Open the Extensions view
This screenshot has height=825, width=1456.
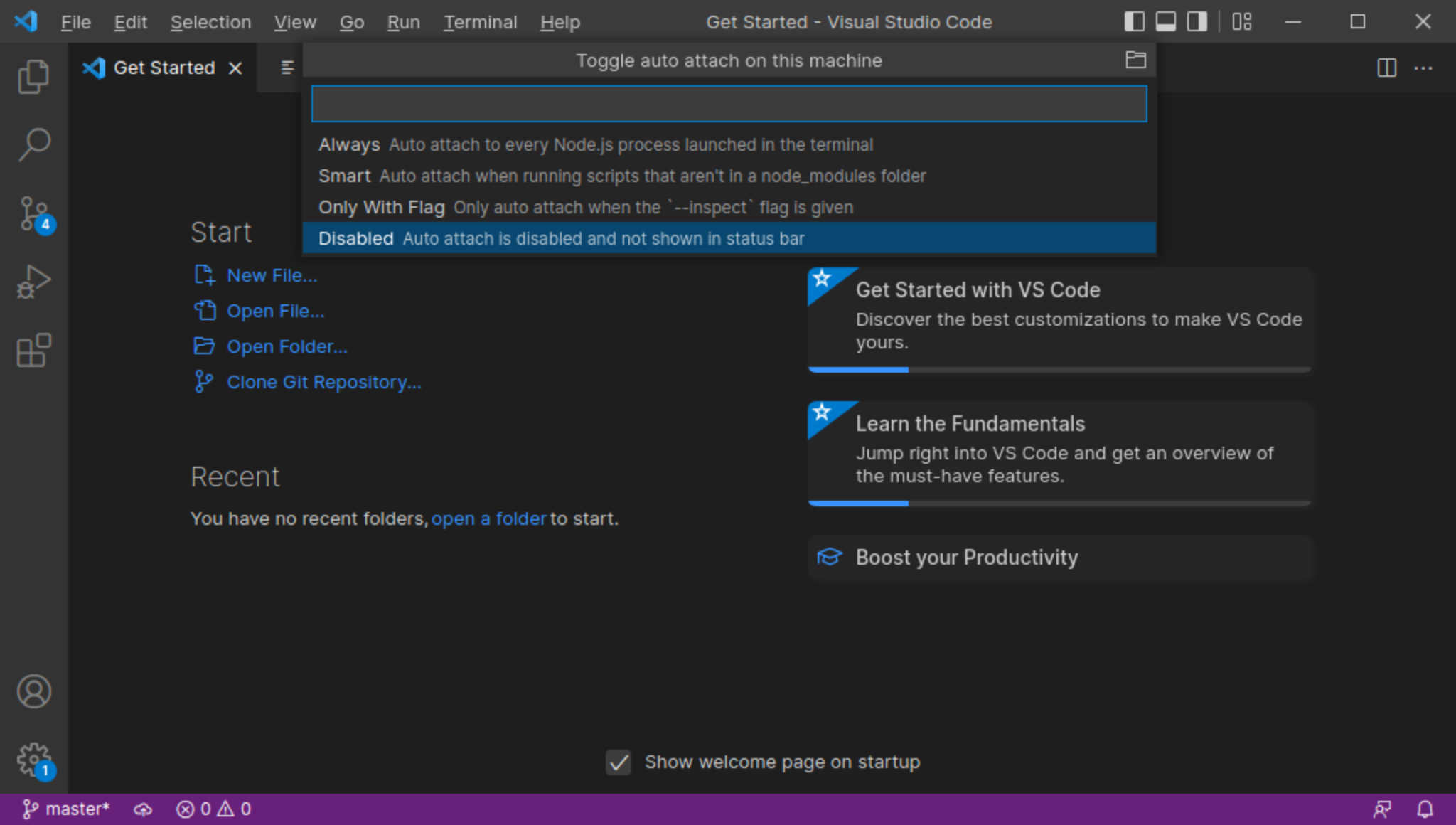[33, 350]
